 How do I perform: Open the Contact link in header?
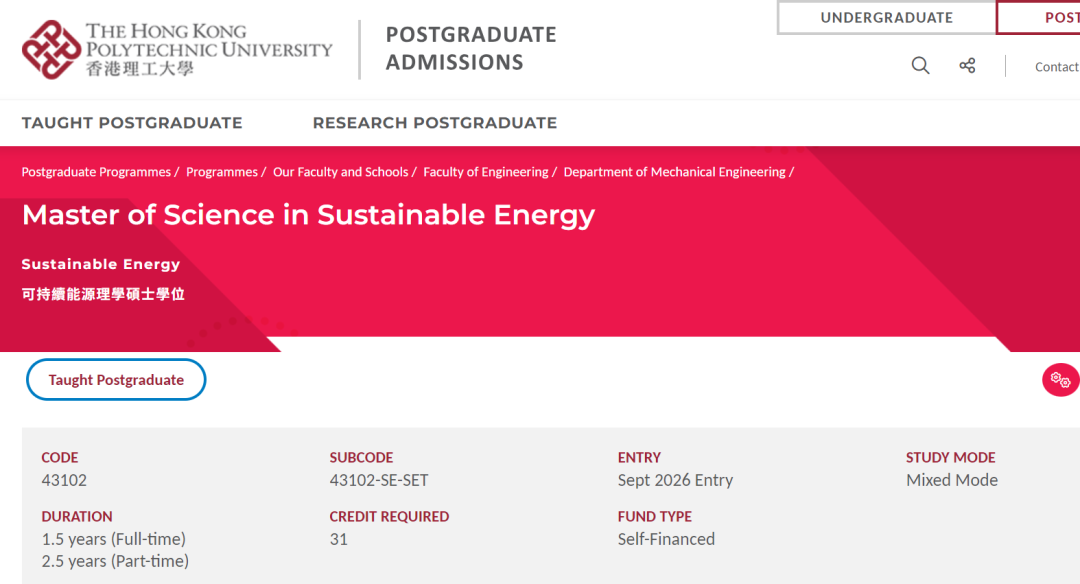1056,67
